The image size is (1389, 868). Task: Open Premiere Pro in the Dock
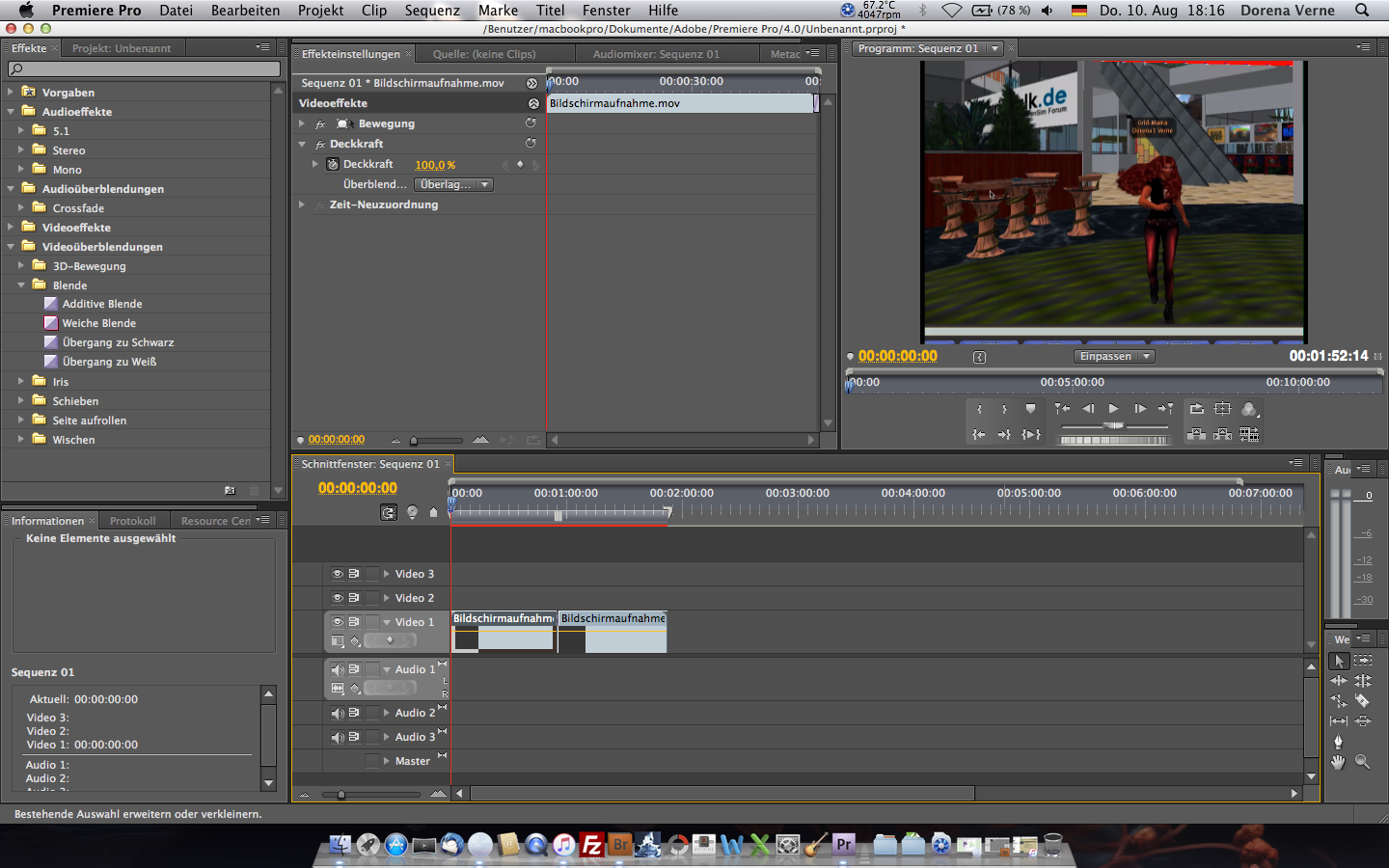click(x=844, y=846)
